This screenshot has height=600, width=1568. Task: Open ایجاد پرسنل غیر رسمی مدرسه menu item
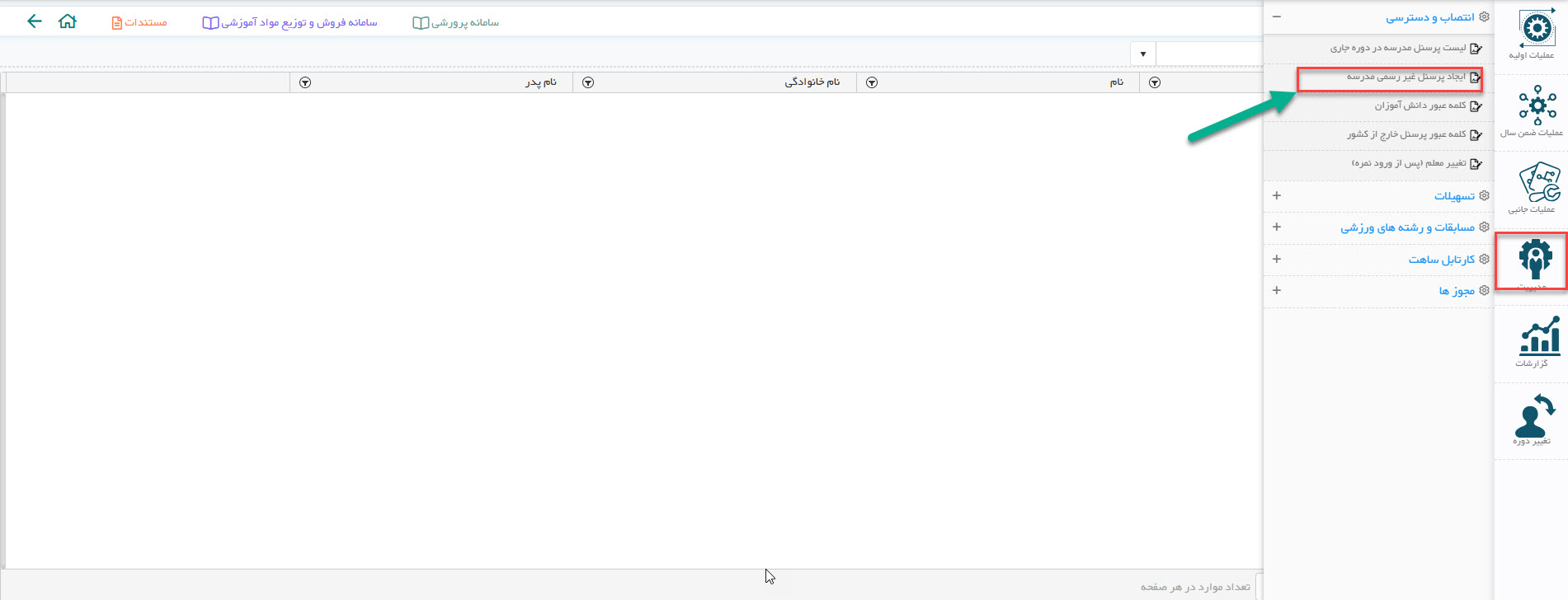click(1406, 77)
